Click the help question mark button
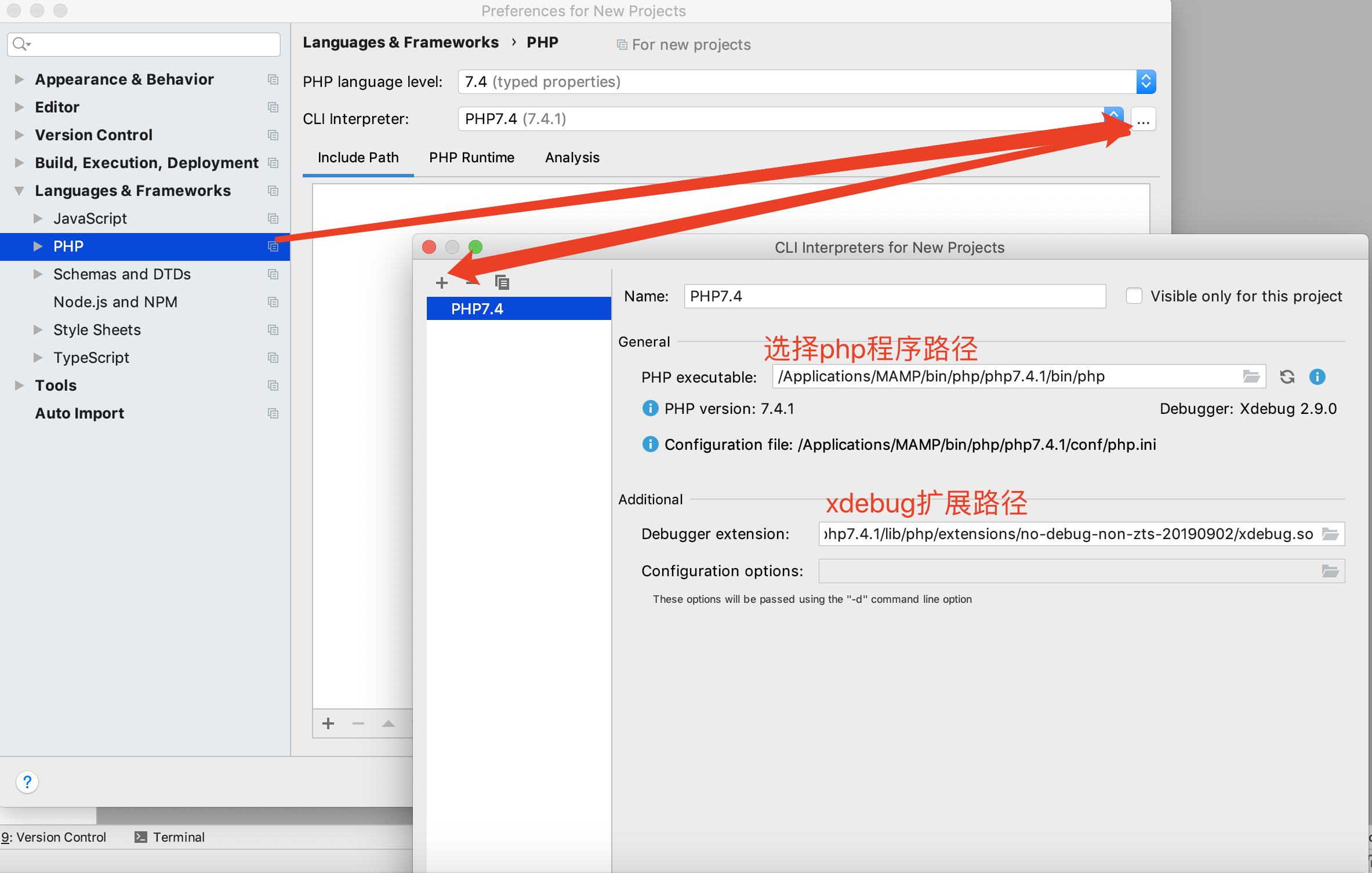Viewport: 1372px width, 873px height. point(27,782)
